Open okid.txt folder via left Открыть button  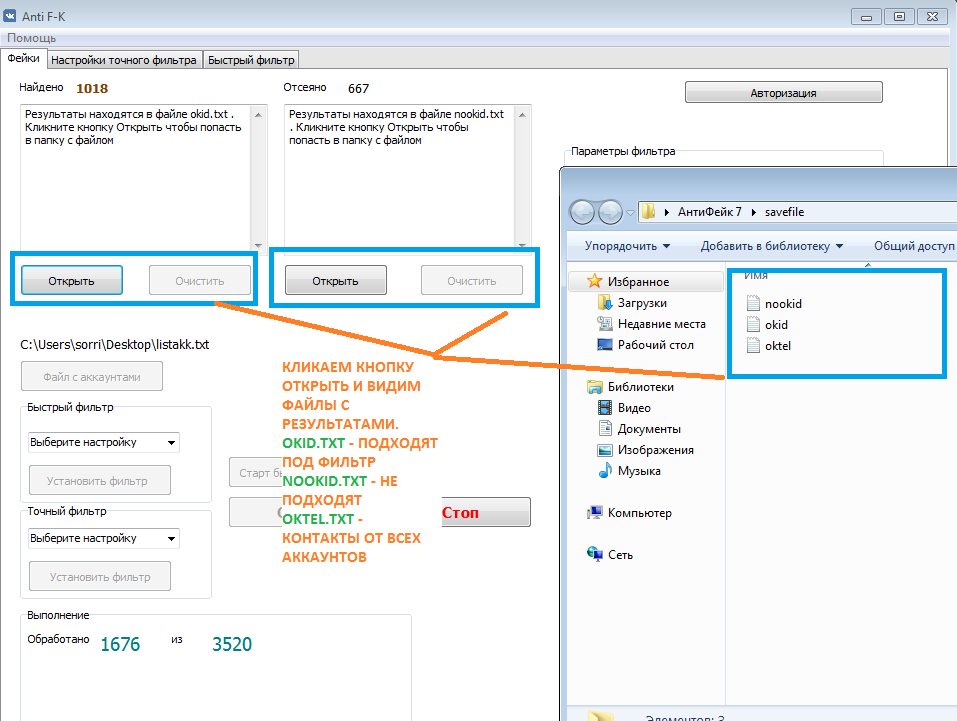[72, 280]
